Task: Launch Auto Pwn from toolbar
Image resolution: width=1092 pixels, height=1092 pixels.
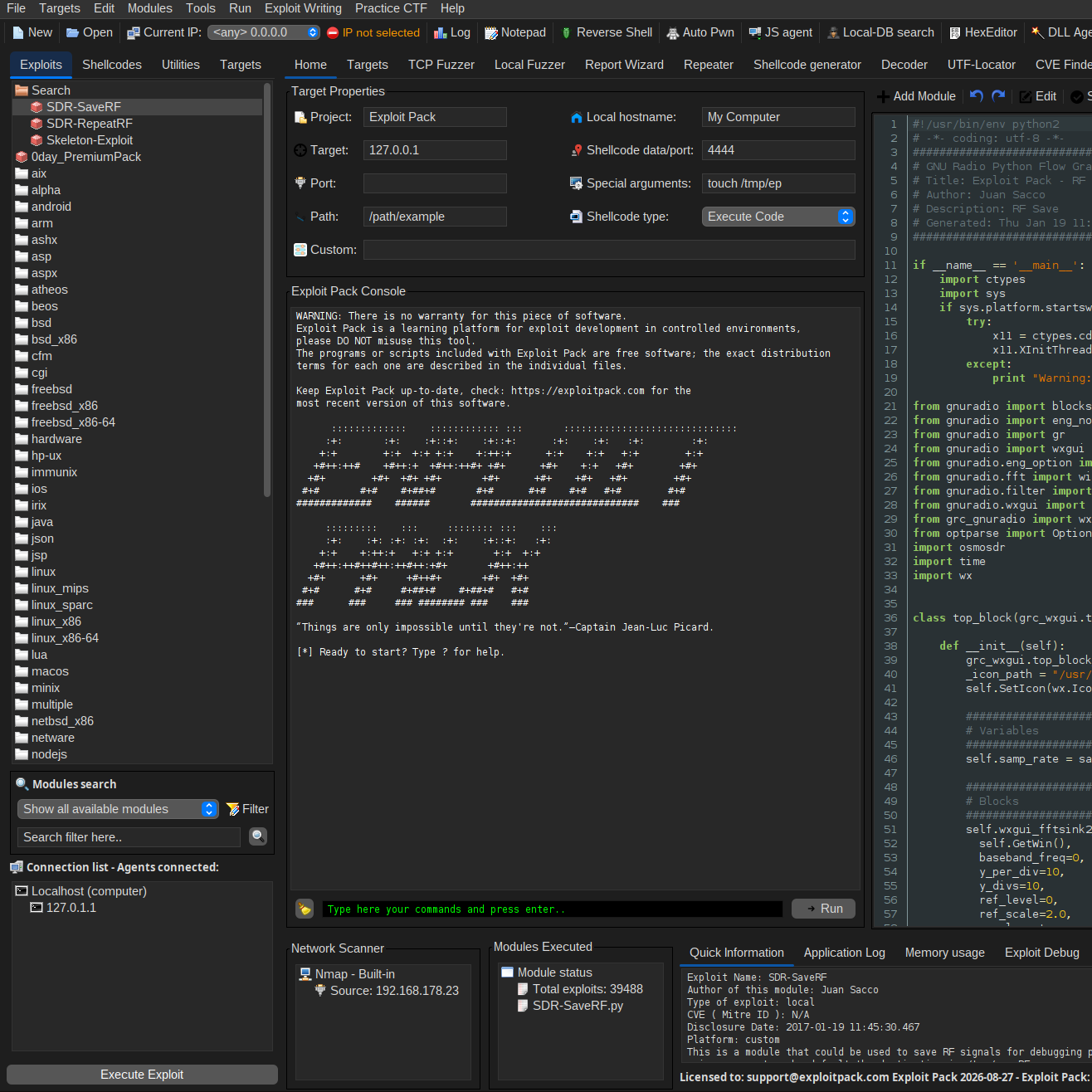Action: point(700,32)
